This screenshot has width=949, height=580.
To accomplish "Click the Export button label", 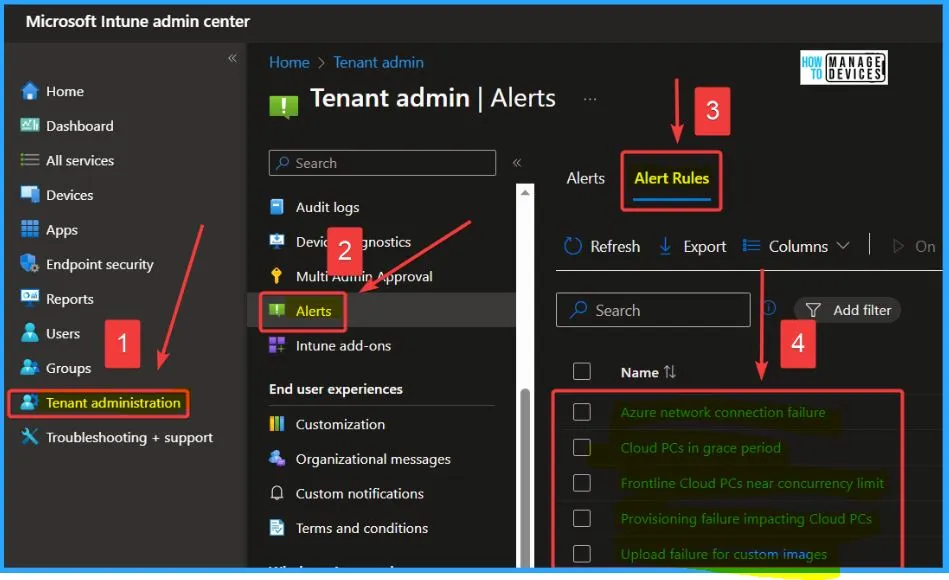I will click(704, 246).
